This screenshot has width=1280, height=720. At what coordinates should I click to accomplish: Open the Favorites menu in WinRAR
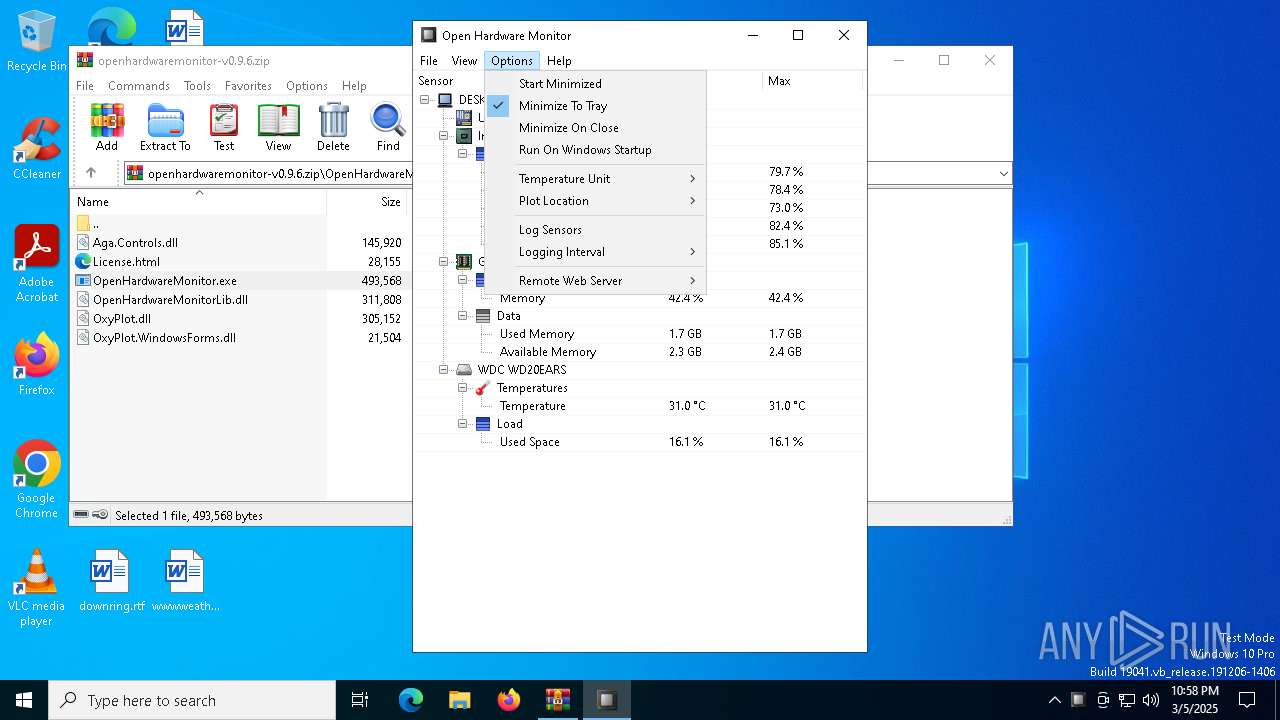point(248,86)
